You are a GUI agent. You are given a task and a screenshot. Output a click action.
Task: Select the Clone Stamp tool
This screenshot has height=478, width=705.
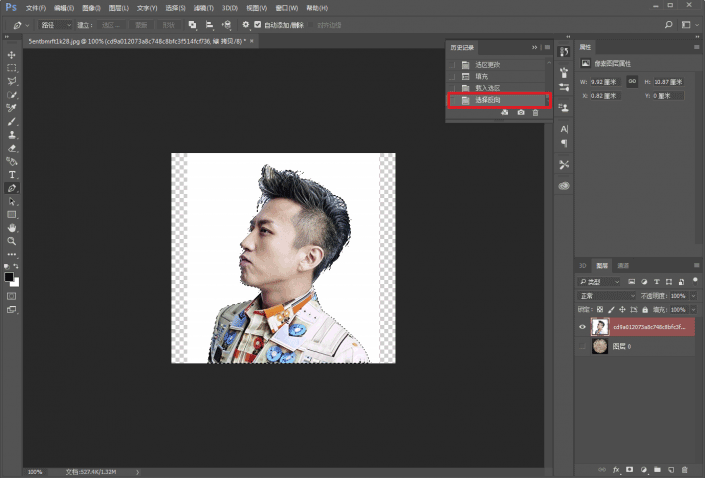(12, 135)
